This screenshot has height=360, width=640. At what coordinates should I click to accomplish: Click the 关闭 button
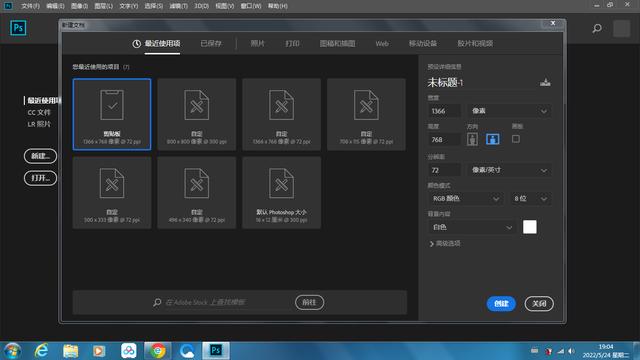coord(539,304)
